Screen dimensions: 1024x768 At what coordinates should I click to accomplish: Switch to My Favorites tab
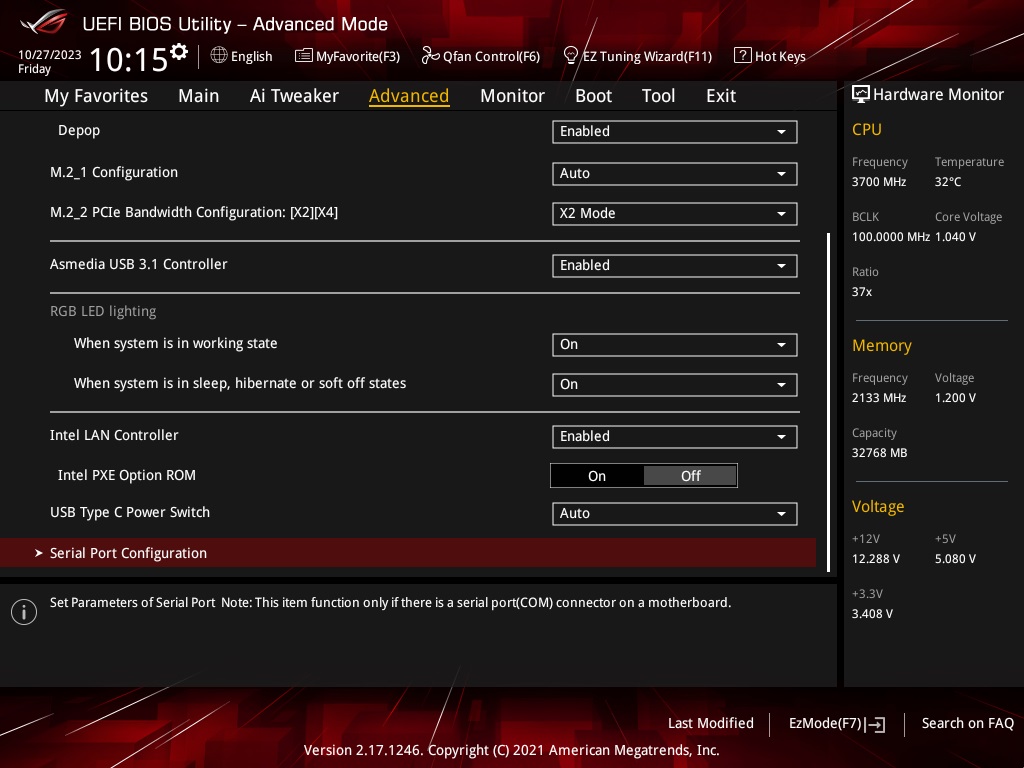[x=96, y=96]
